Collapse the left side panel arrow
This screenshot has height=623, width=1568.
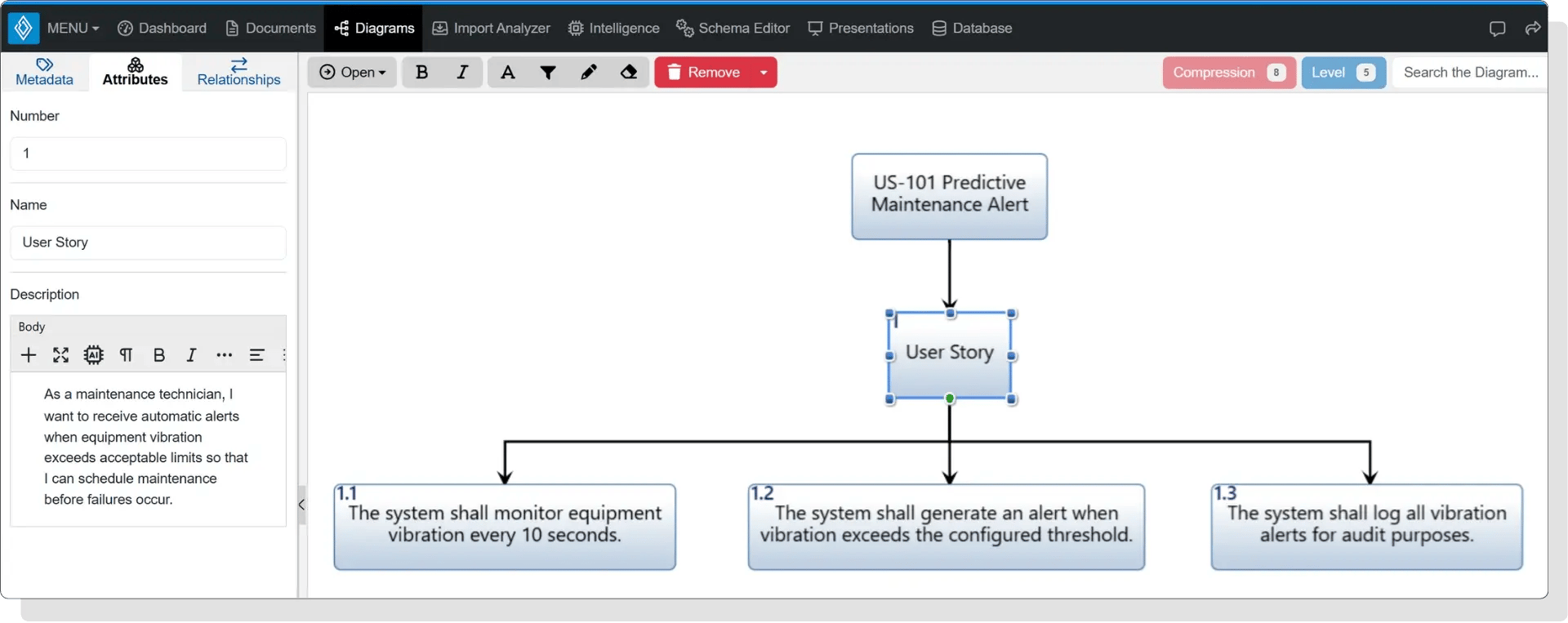(301, 505)
